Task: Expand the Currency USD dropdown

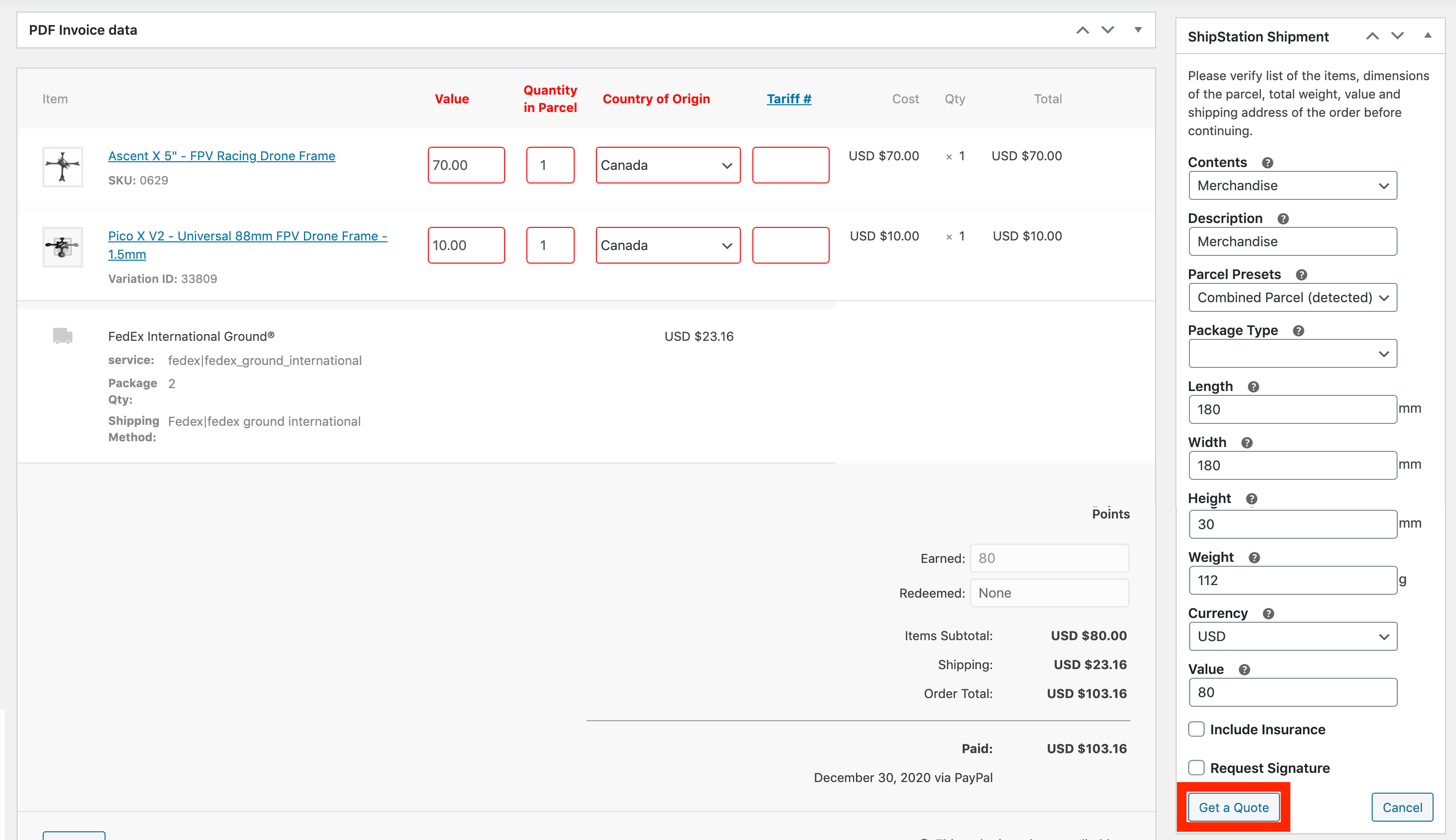Action: click(x=1293, y=636)
